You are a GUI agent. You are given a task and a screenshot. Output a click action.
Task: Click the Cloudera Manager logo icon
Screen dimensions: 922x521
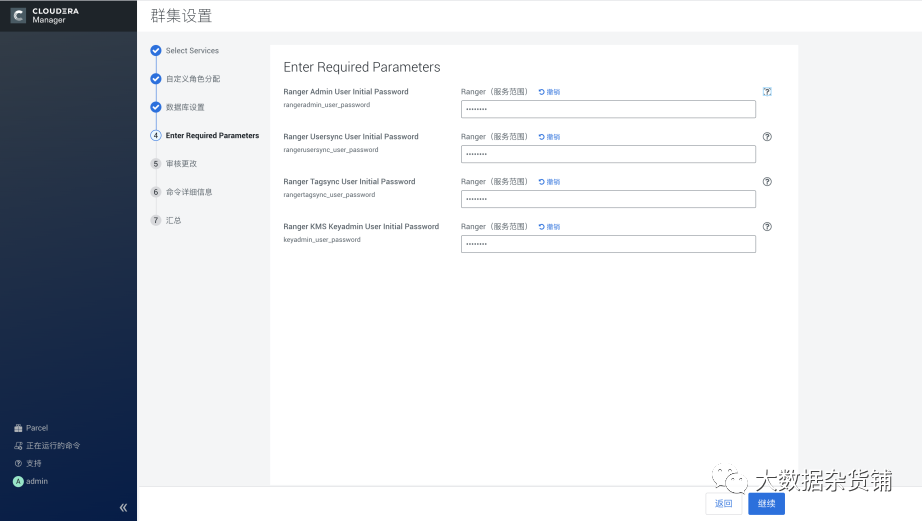click(x=18, y=15)
